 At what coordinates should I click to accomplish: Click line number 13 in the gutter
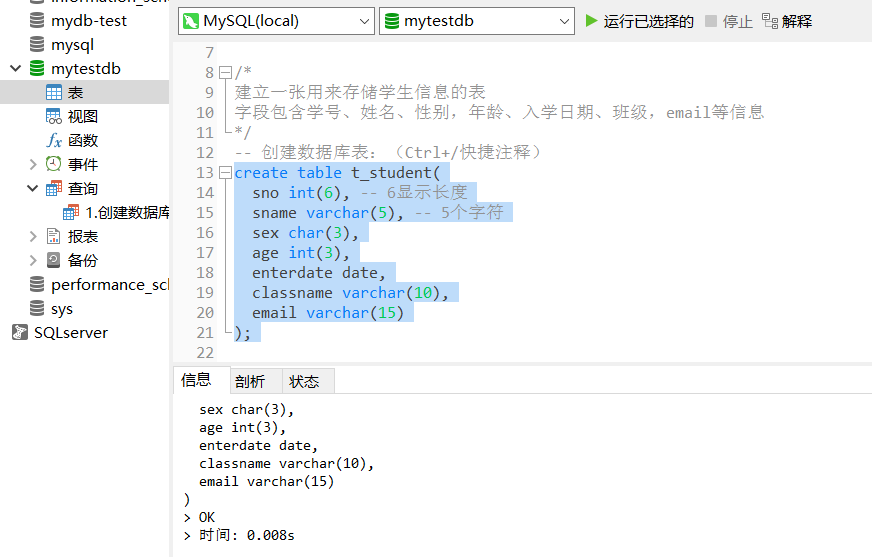[205, 173]
